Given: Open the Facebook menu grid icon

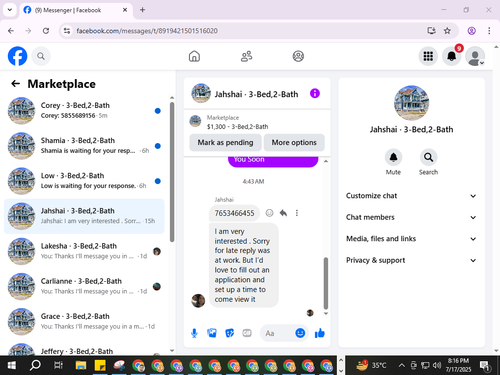Looking at the screenshot, I should (x=428, y=56).
